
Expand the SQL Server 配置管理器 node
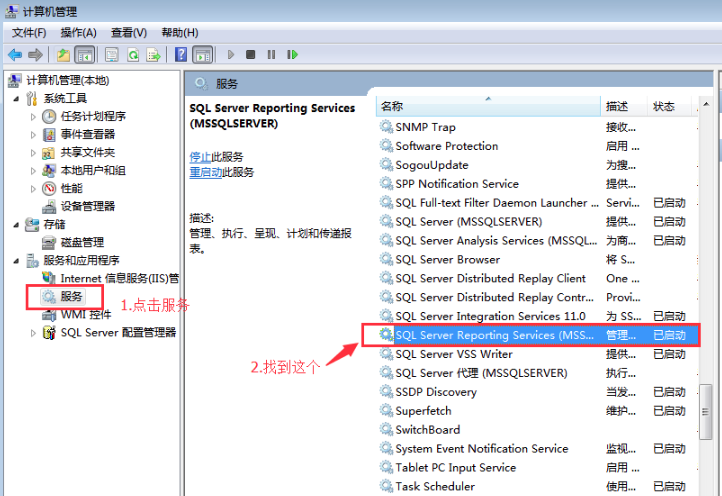(34, 333)
